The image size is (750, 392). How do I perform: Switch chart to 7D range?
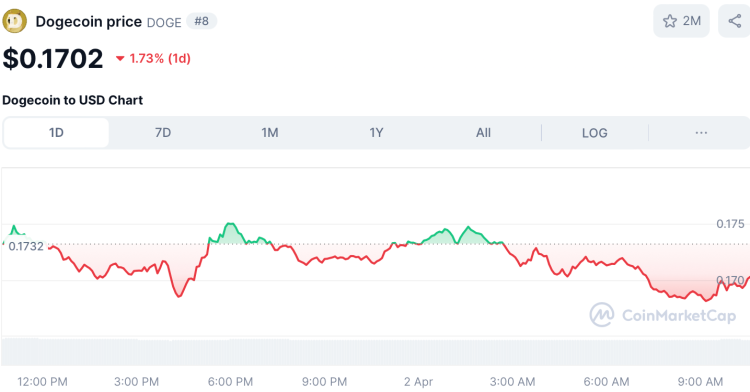[x=163, y=132]
